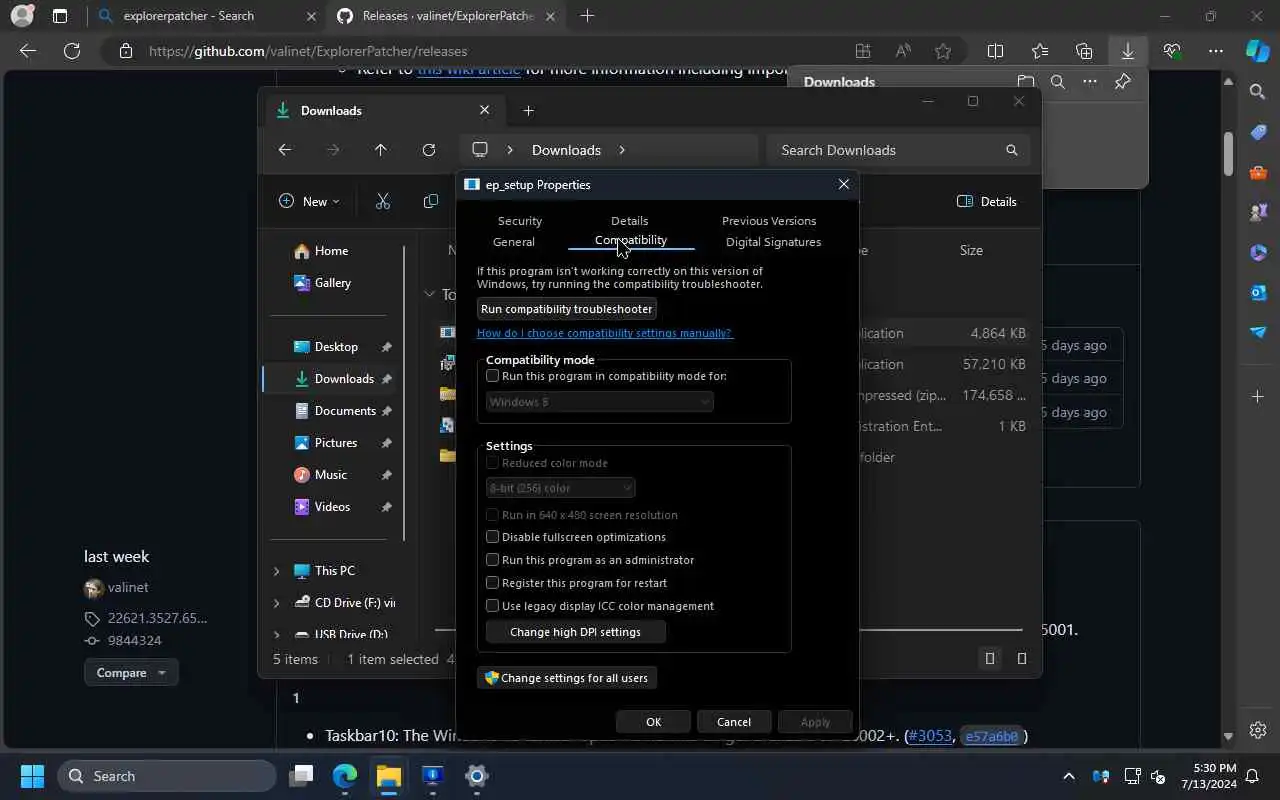Open Edge favorites star icon

point(943,51)
